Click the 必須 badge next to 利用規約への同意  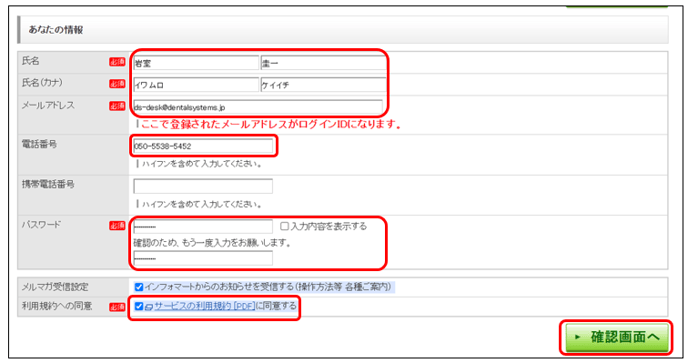(x=117, y=307)
